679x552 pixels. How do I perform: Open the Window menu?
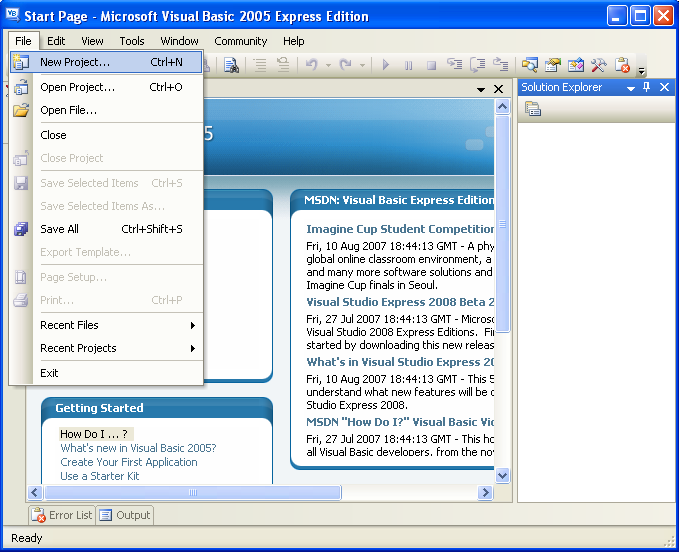click(179, 41)
